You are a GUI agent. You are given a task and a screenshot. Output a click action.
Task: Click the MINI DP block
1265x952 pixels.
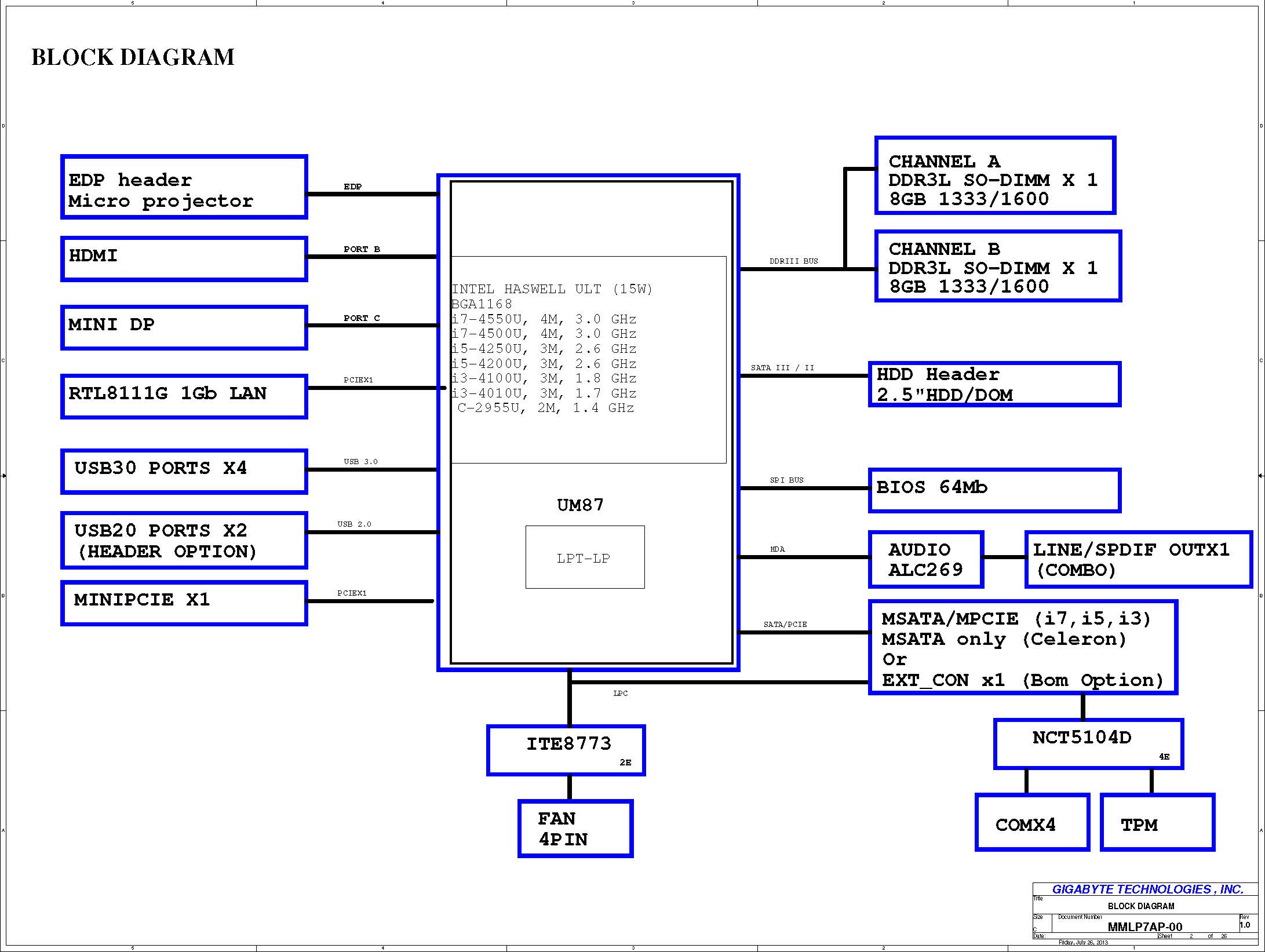(x=184, y=327)
